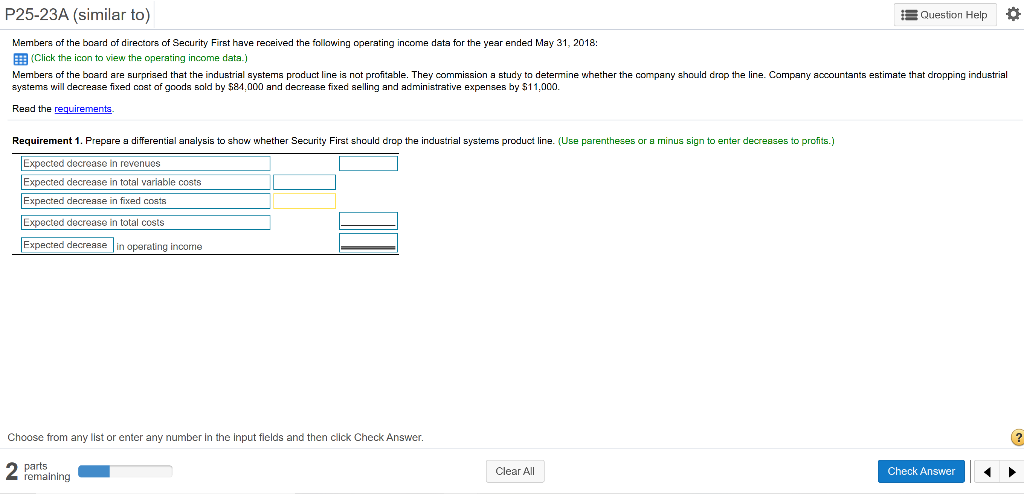Click the green parentheses instruction text

pyautogui.click(x=696, y=140)
